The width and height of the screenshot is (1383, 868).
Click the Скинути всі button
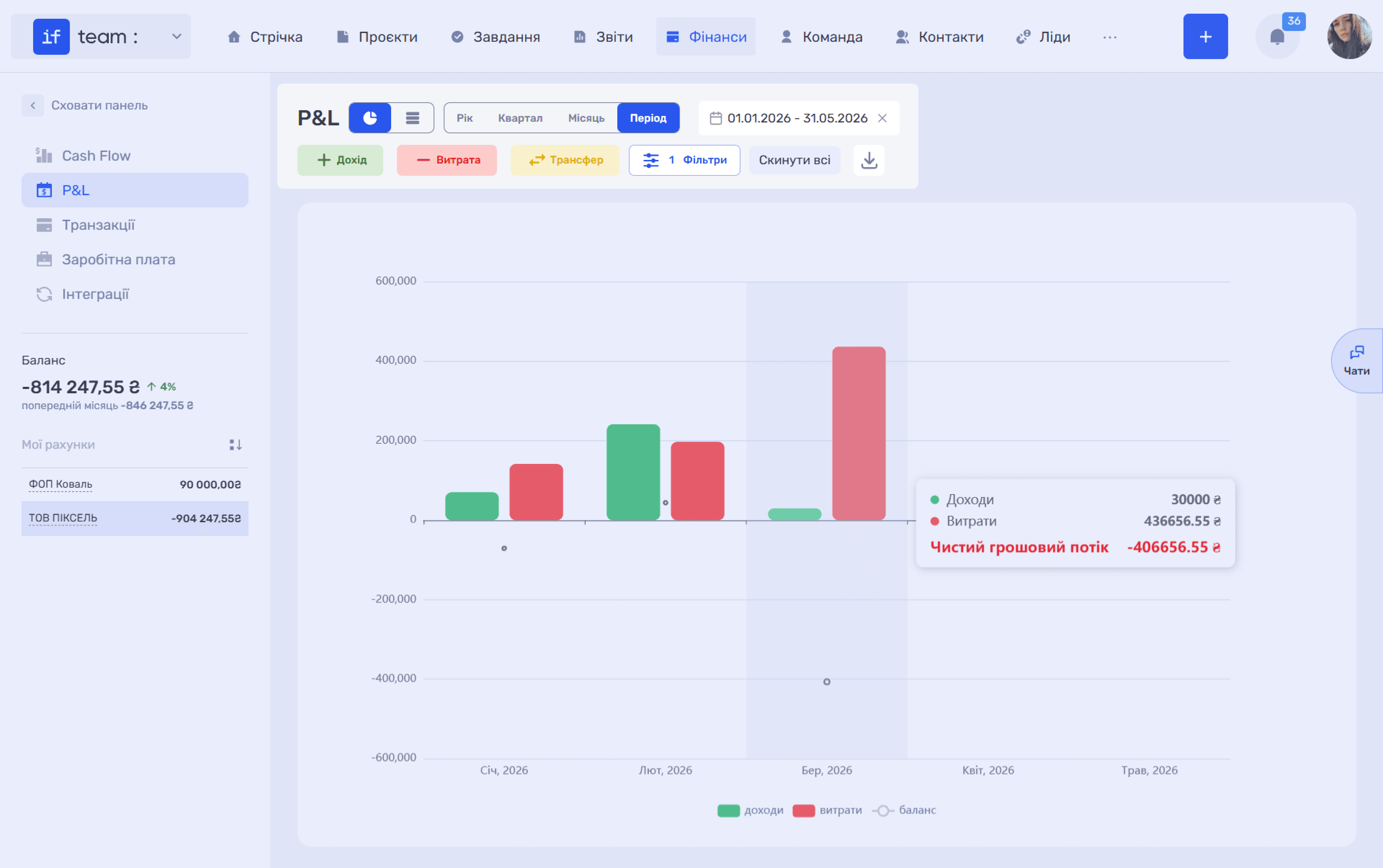click(x=794, y=160)
